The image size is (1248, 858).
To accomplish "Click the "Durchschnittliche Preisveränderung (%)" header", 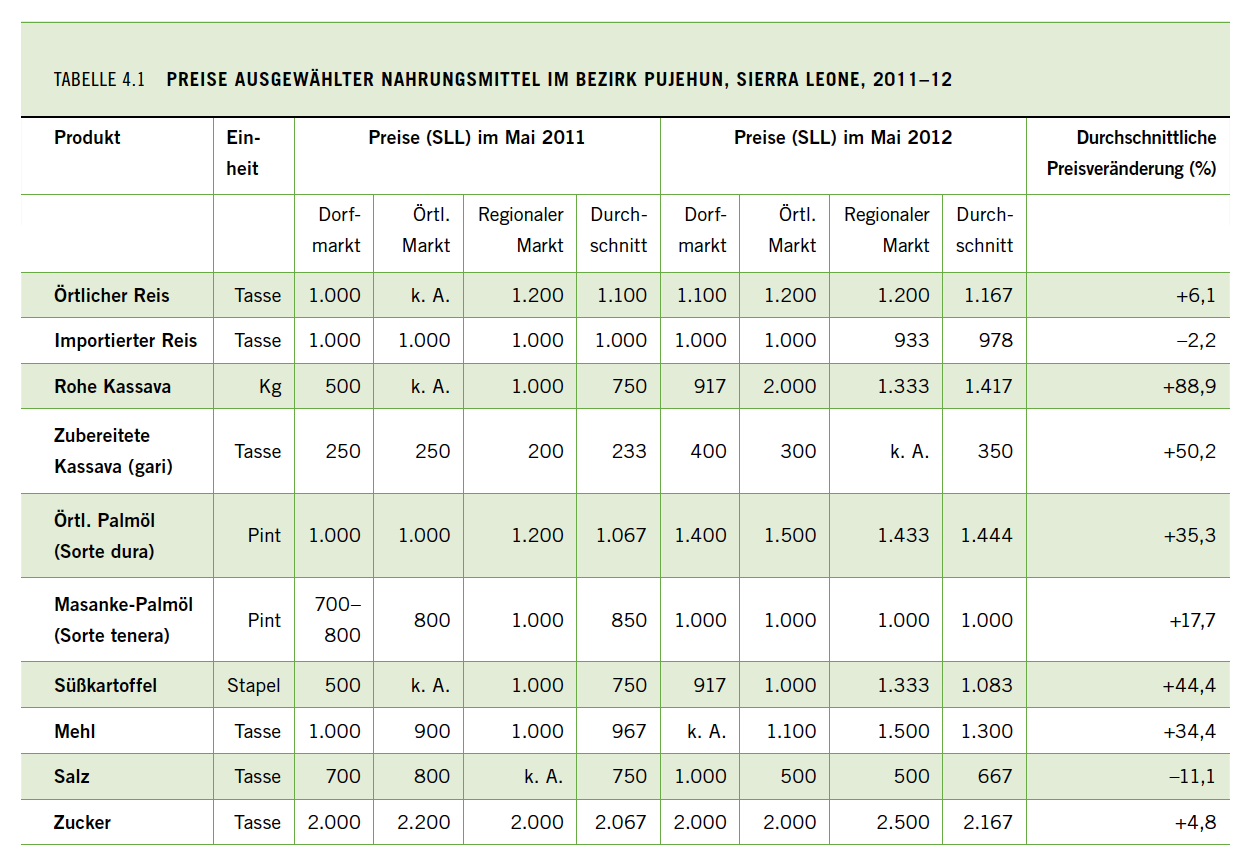I will tap(1132, 153).
